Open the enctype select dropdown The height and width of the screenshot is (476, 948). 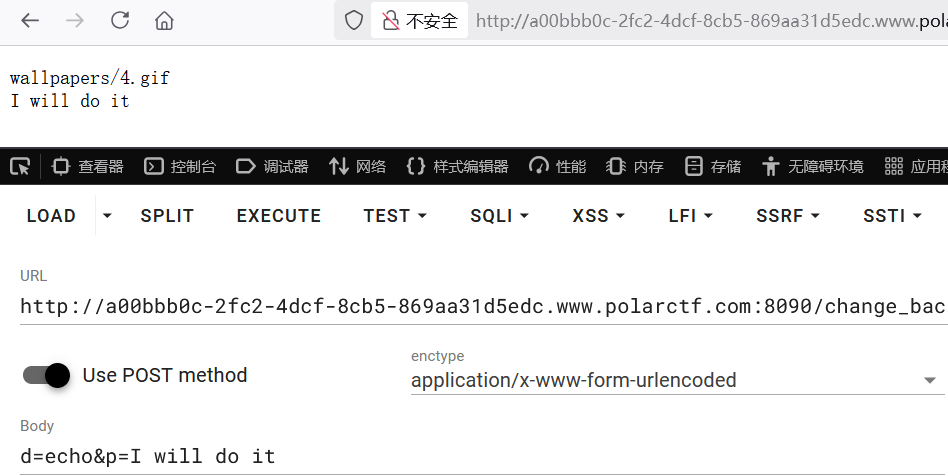[x=676, y=380]
